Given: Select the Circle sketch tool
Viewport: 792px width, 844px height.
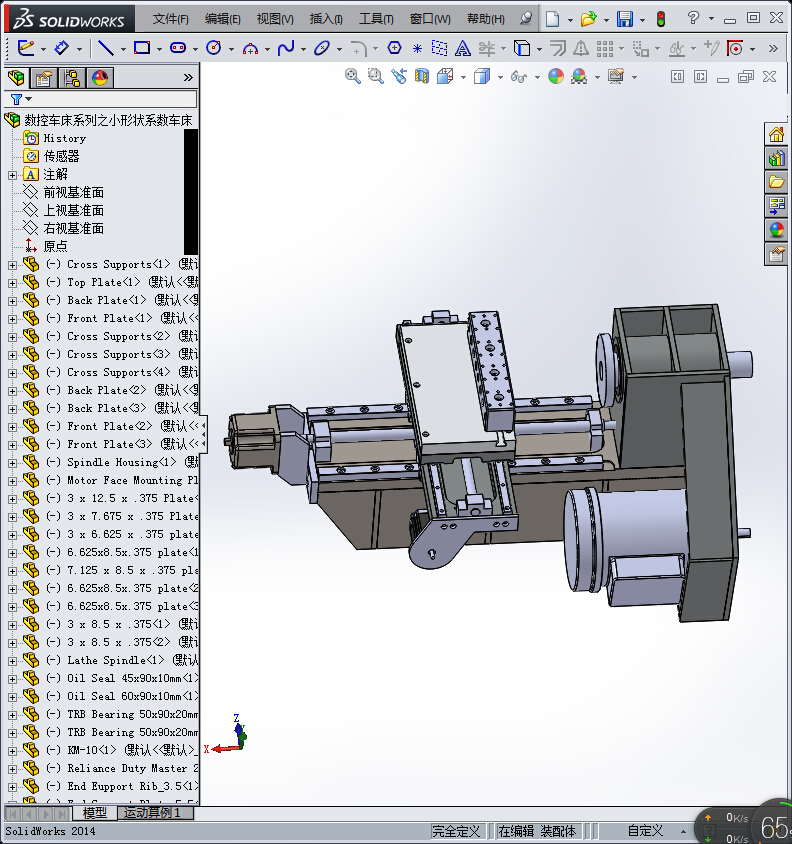Looking at the screenshot, I should (214, 48).
